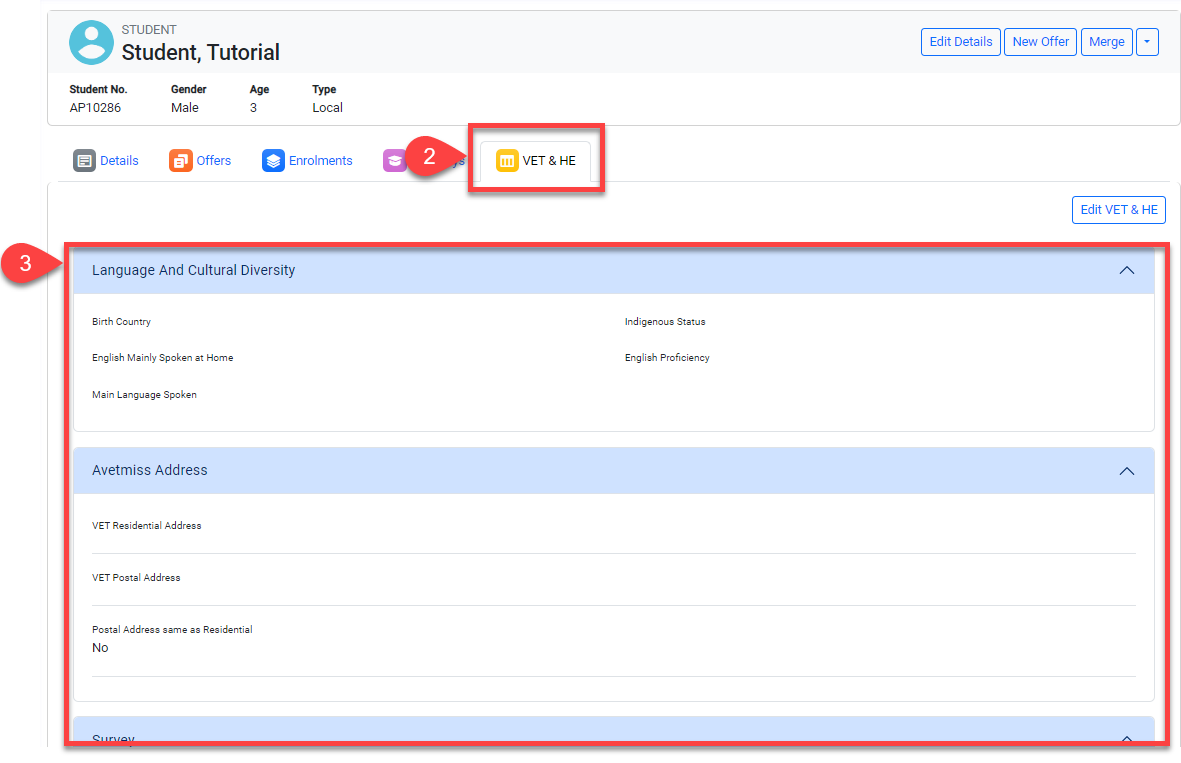
Task: Create a New Offer
Action: tap(1040, 42)
